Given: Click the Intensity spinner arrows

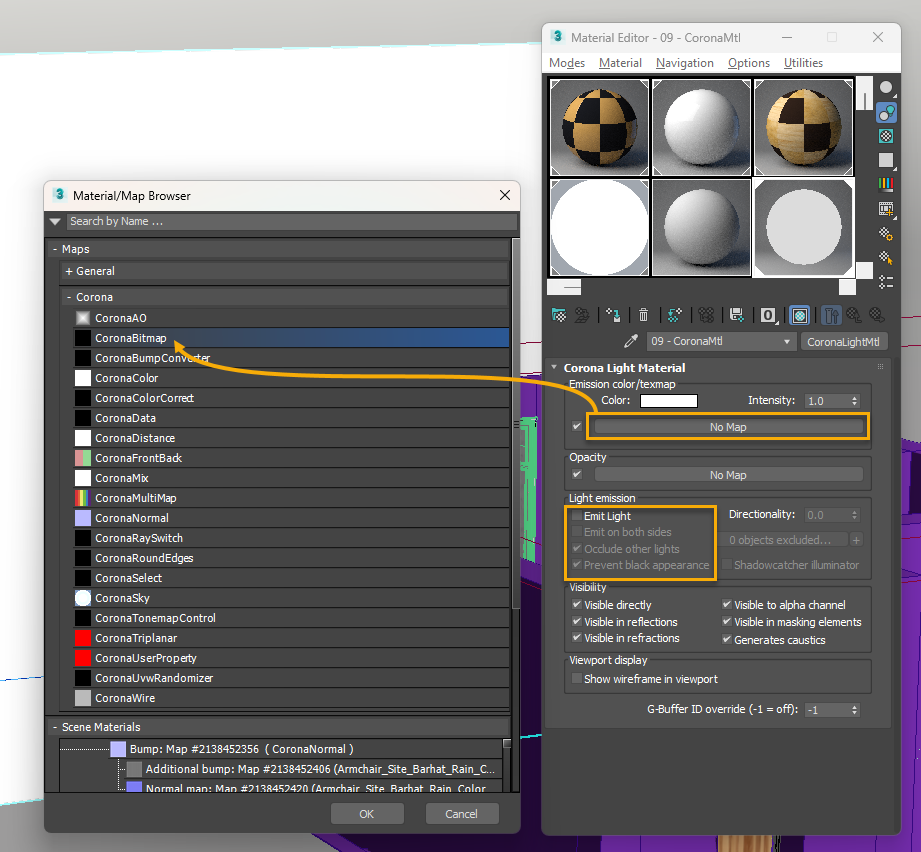Looking at the screenshot, I should click(x=855, y=401).
